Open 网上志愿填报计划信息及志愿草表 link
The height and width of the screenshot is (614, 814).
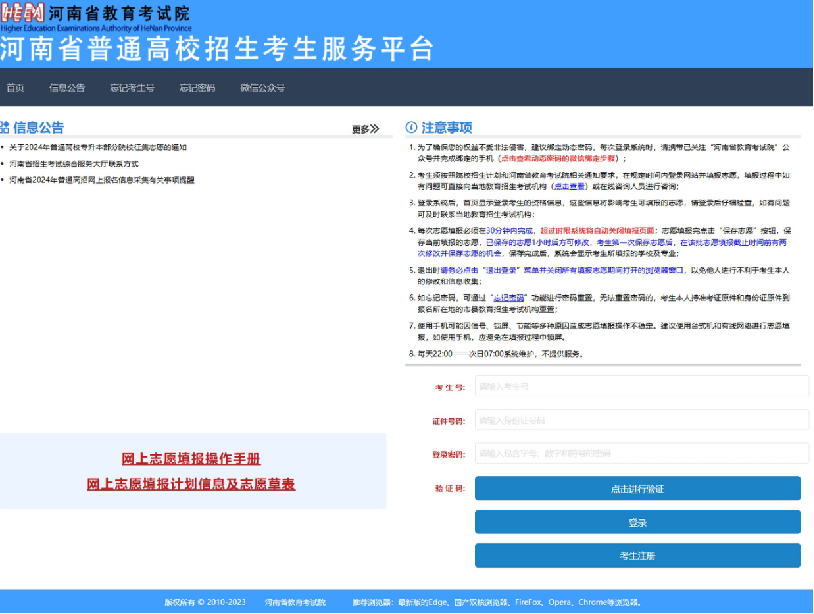[x=191, y=484]
